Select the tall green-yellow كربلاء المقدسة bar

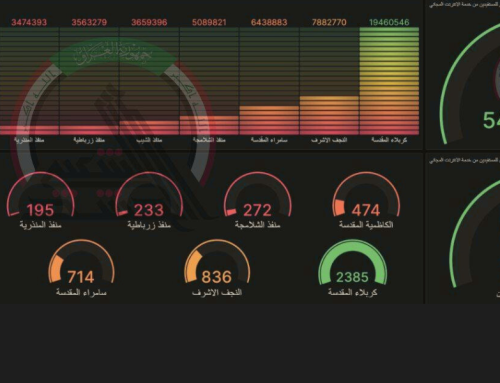pos(389,81)
